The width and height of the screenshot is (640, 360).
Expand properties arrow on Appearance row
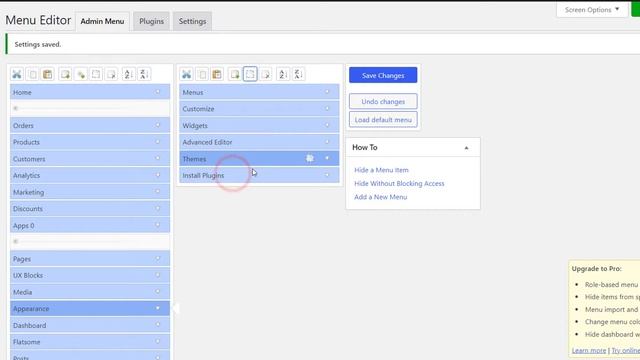tap(158, 308)
